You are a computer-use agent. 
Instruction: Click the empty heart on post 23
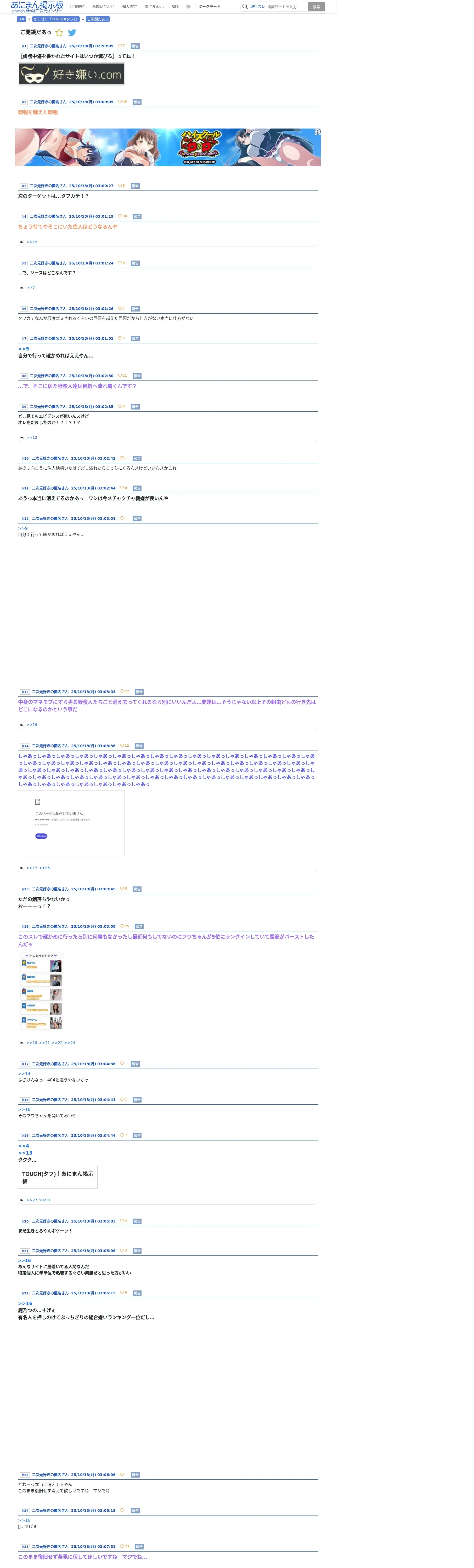122,1474
